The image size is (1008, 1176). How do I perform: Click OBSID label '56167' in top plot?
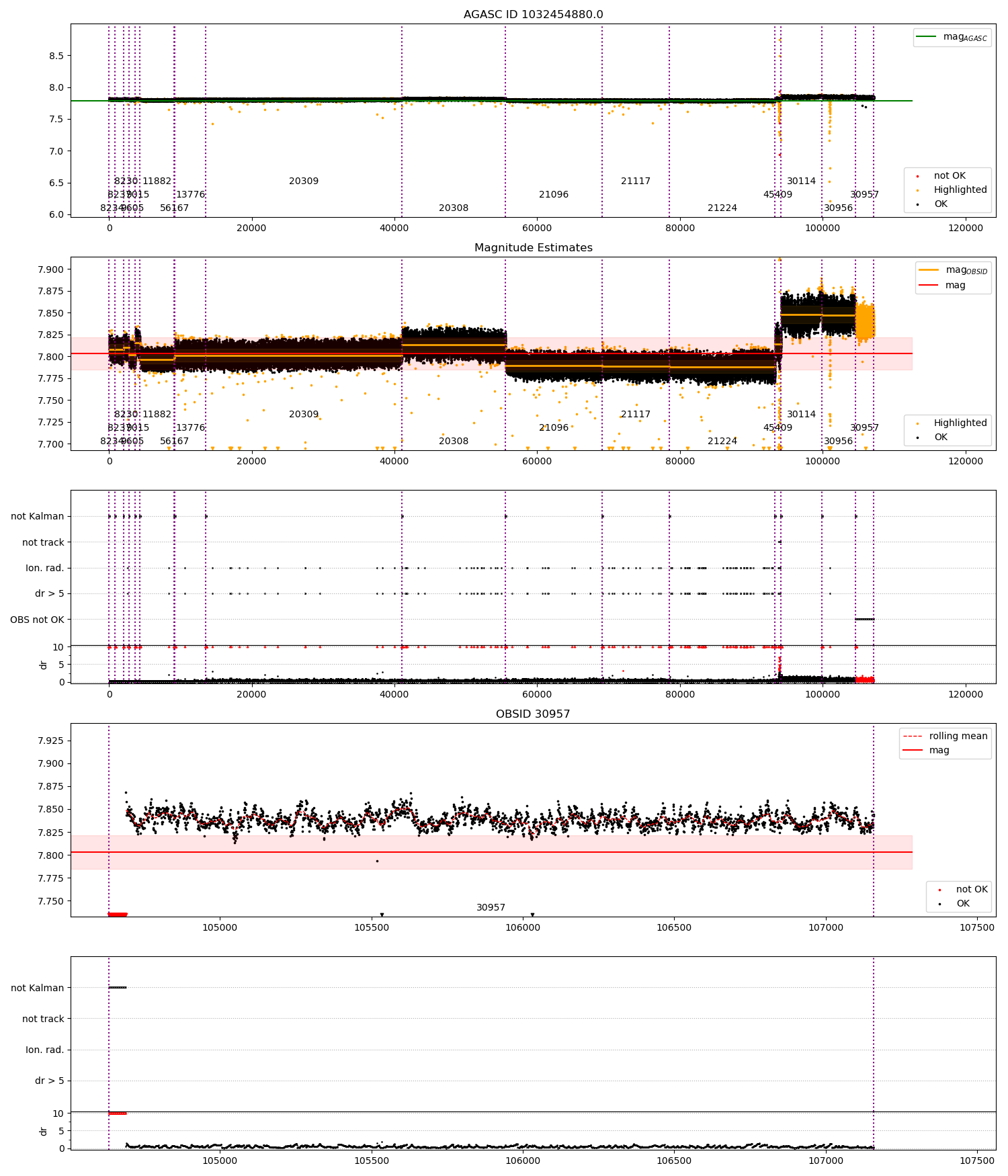coord(175,208)
